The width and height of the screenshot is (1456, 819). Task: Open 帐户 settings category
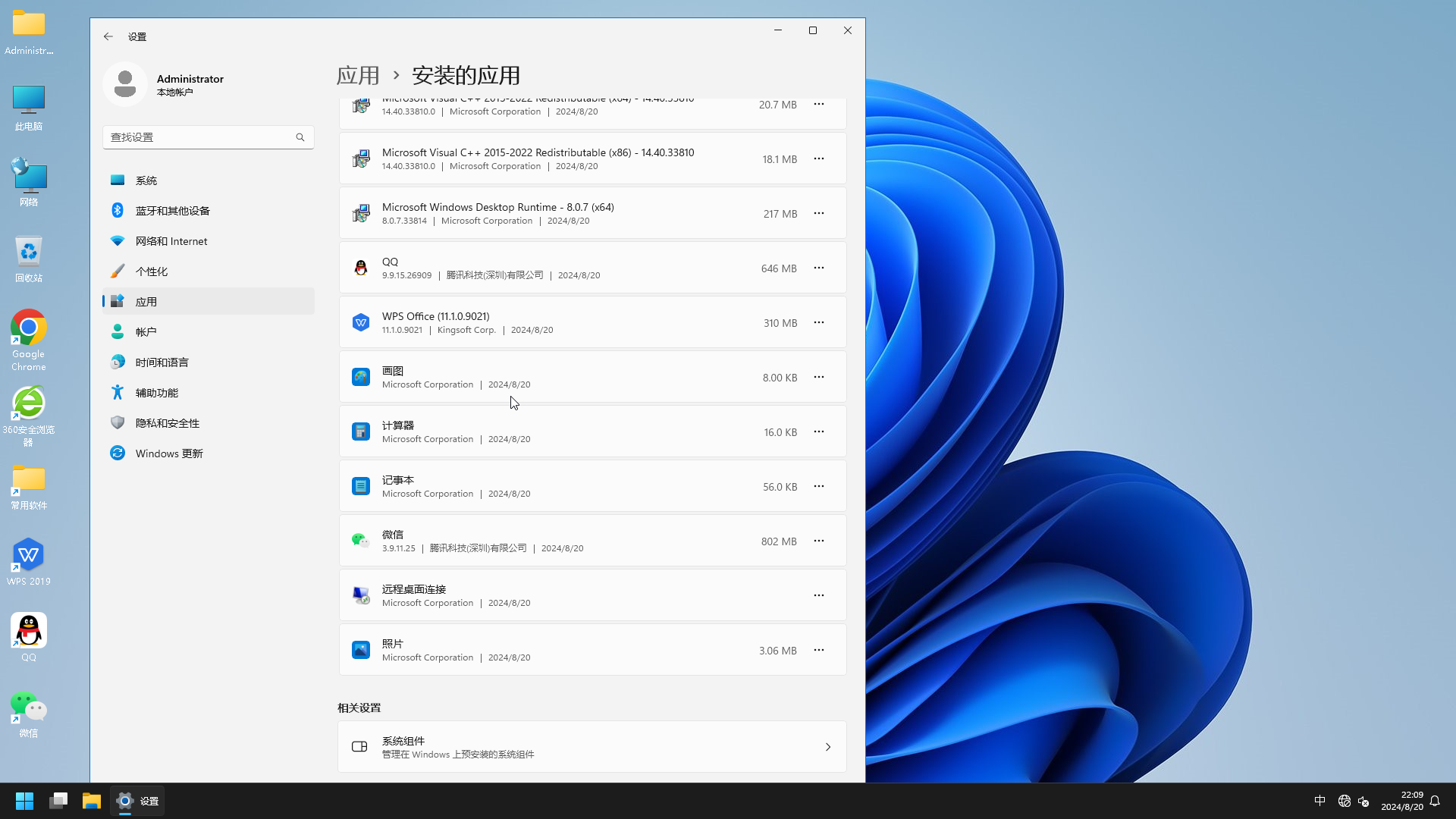209,332
